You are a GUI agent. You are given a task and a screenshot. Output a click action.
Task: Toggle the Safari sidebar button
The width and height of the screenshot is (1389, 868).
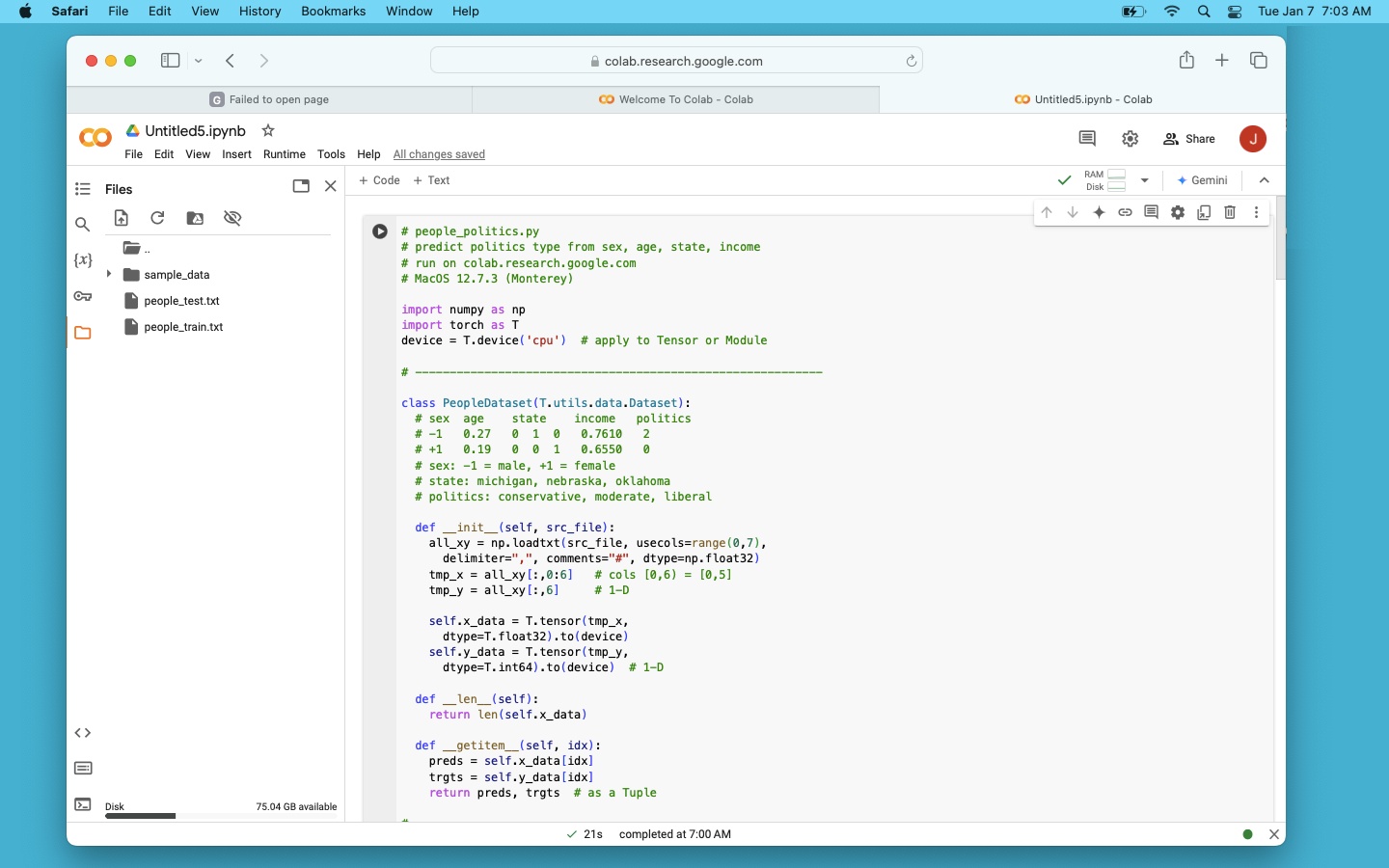[171, 61]
